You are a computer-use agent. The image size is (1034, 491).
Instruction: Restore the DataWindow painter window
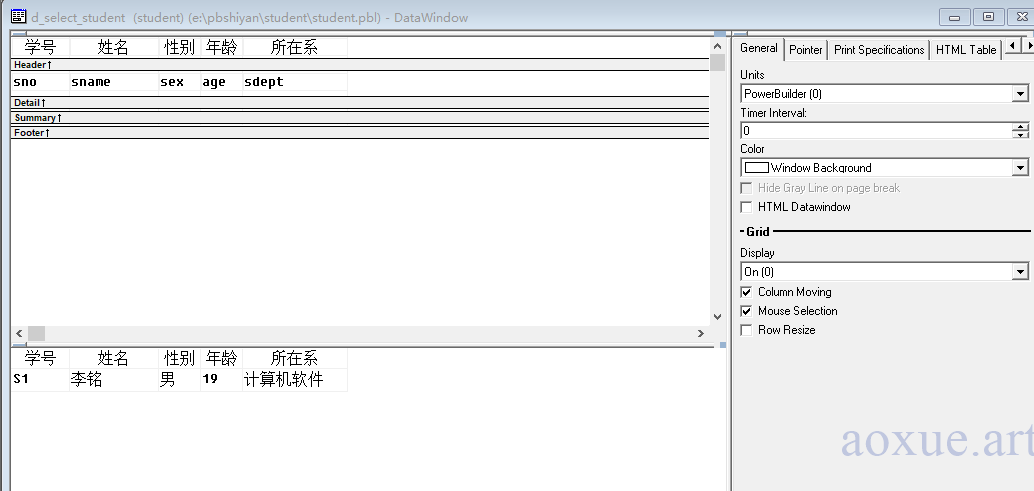[988, 17]
